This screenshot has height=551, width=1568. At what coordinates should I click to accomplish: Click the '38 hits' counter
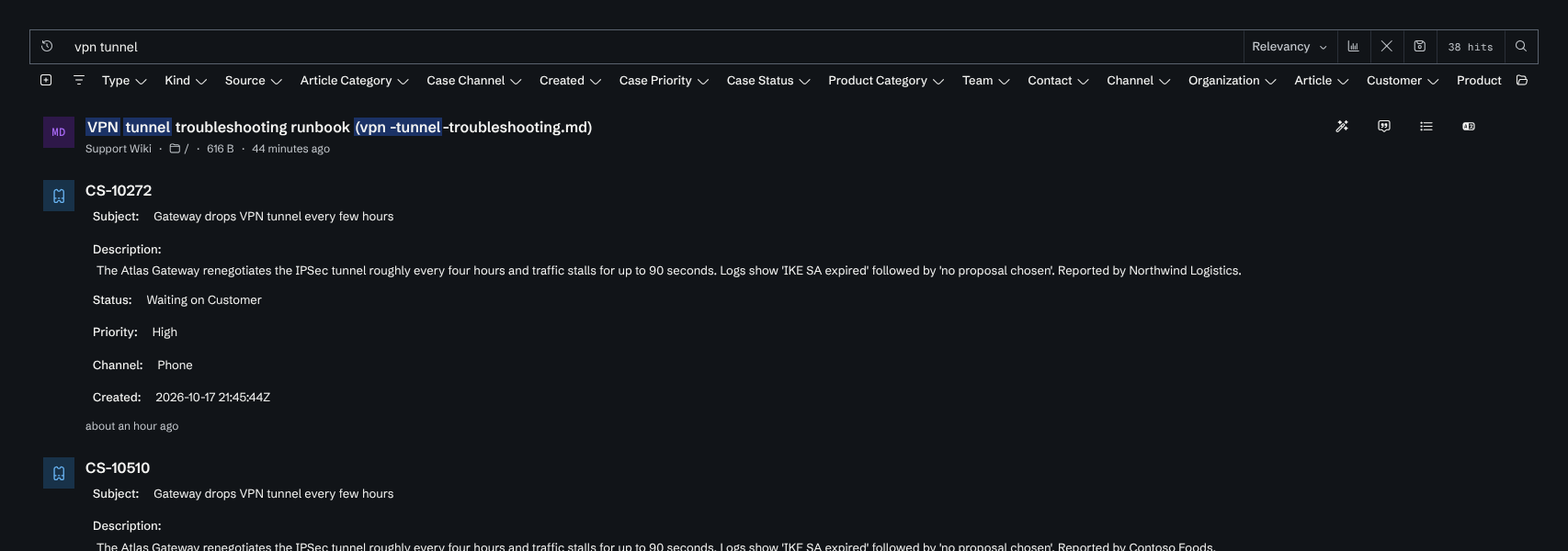pyautogui.click(x=1471, y=47)
